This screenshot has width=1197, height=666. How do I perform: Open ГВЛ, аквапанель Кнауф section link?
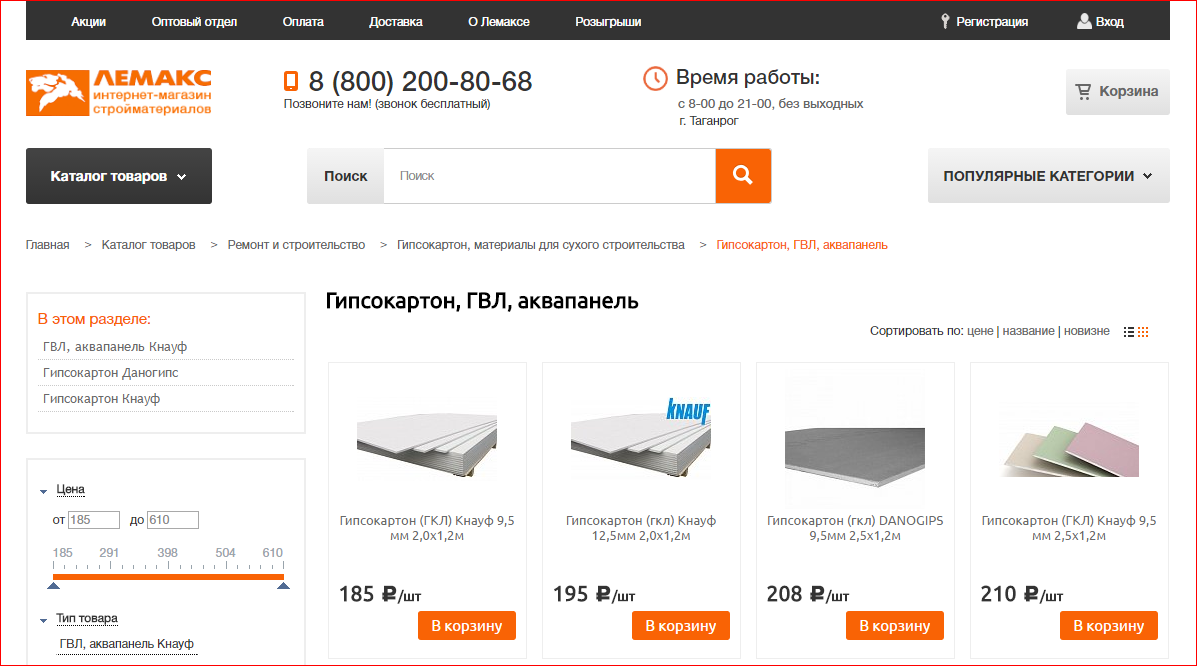[115, 347]
